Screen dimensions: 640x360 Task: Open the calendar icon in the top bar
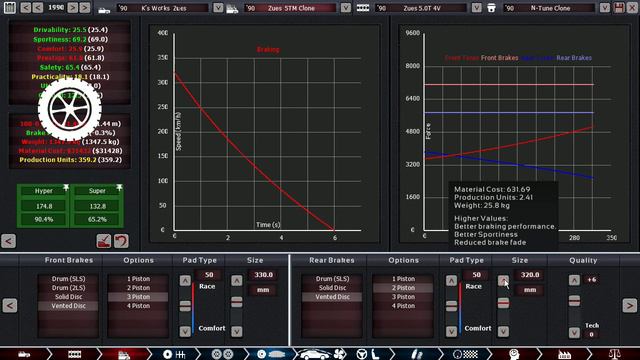click(9, 7)
